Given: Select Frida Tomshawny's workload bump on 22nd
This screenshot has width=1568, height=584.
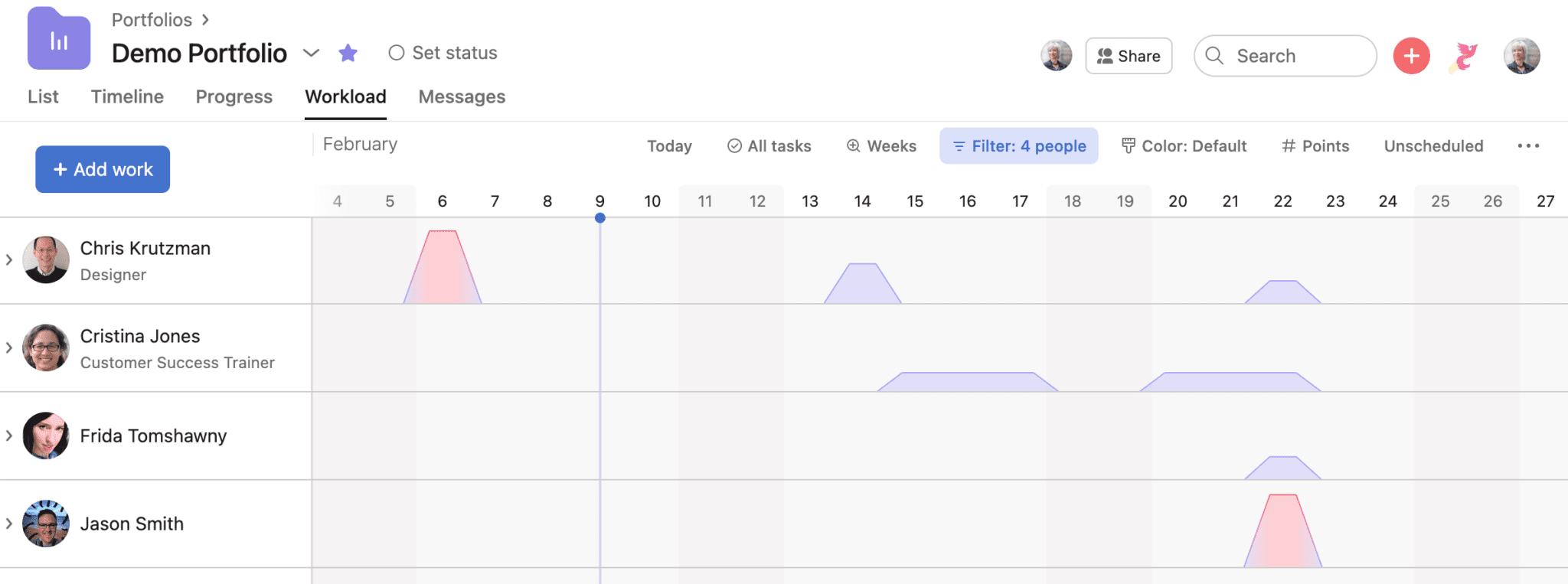Looking at the screenshot, I should coord(1283,469).
